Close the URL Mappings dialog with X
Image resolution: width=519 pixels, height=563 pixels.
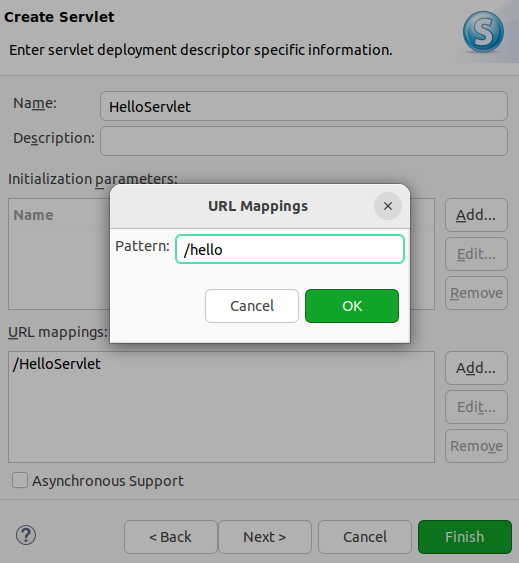pos(388,206)
